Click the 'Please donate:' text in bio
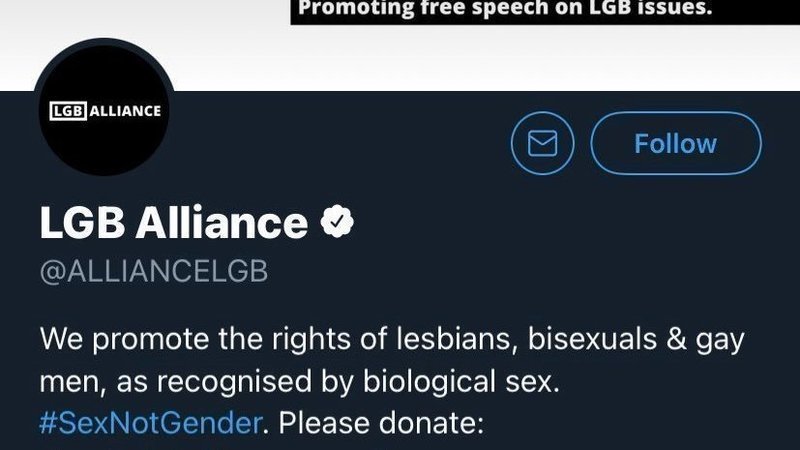Image resolution: width=800 pixels, height=450 pixels. pos(381,423)
